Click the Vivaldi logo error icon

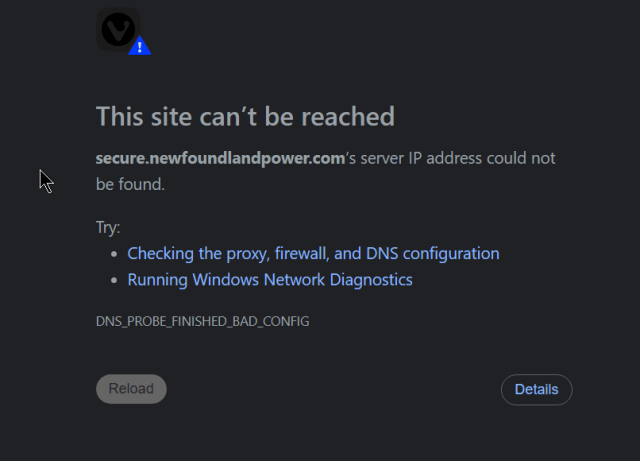click(x=118, y=29)
